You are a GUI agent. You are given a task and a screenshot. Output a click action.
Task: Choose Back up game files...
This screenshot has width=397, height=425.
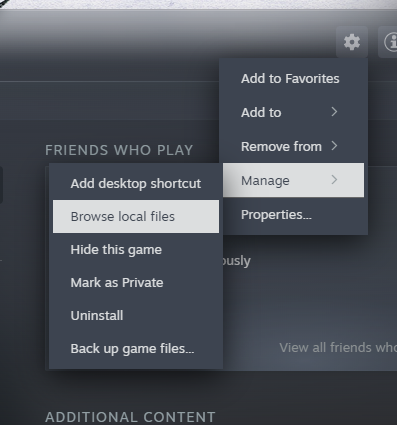pos(136,349)
